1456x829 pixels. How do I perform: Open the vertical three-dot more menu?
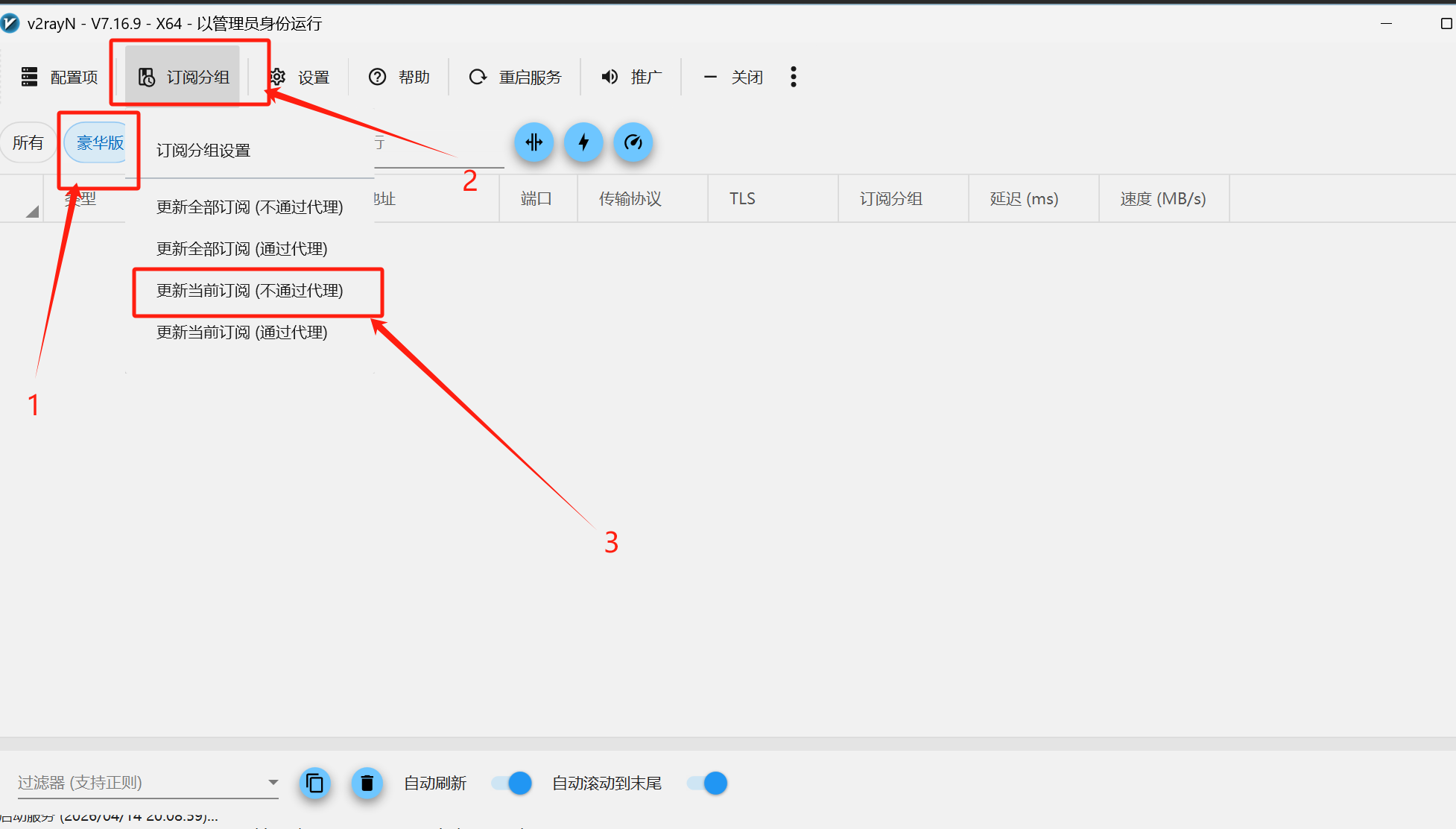pyautogui.click(x=793, y=77)
